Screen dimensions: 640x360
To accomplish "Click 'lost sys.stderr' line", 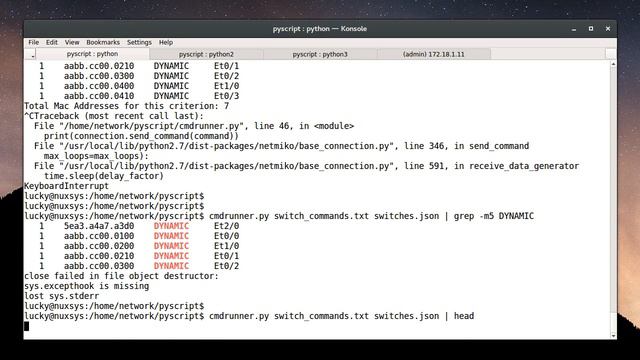I will [x=62, y=296].
